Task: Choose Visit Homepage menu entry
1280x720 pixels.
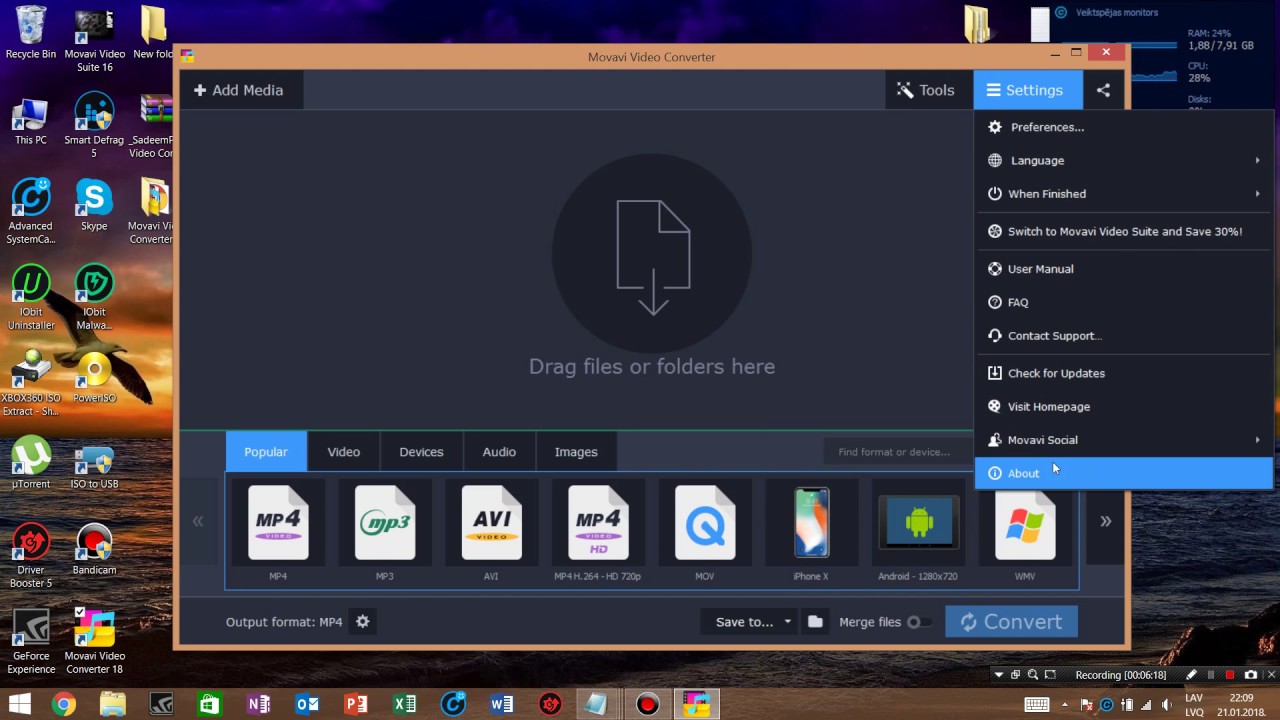Action: [1124, 407]
